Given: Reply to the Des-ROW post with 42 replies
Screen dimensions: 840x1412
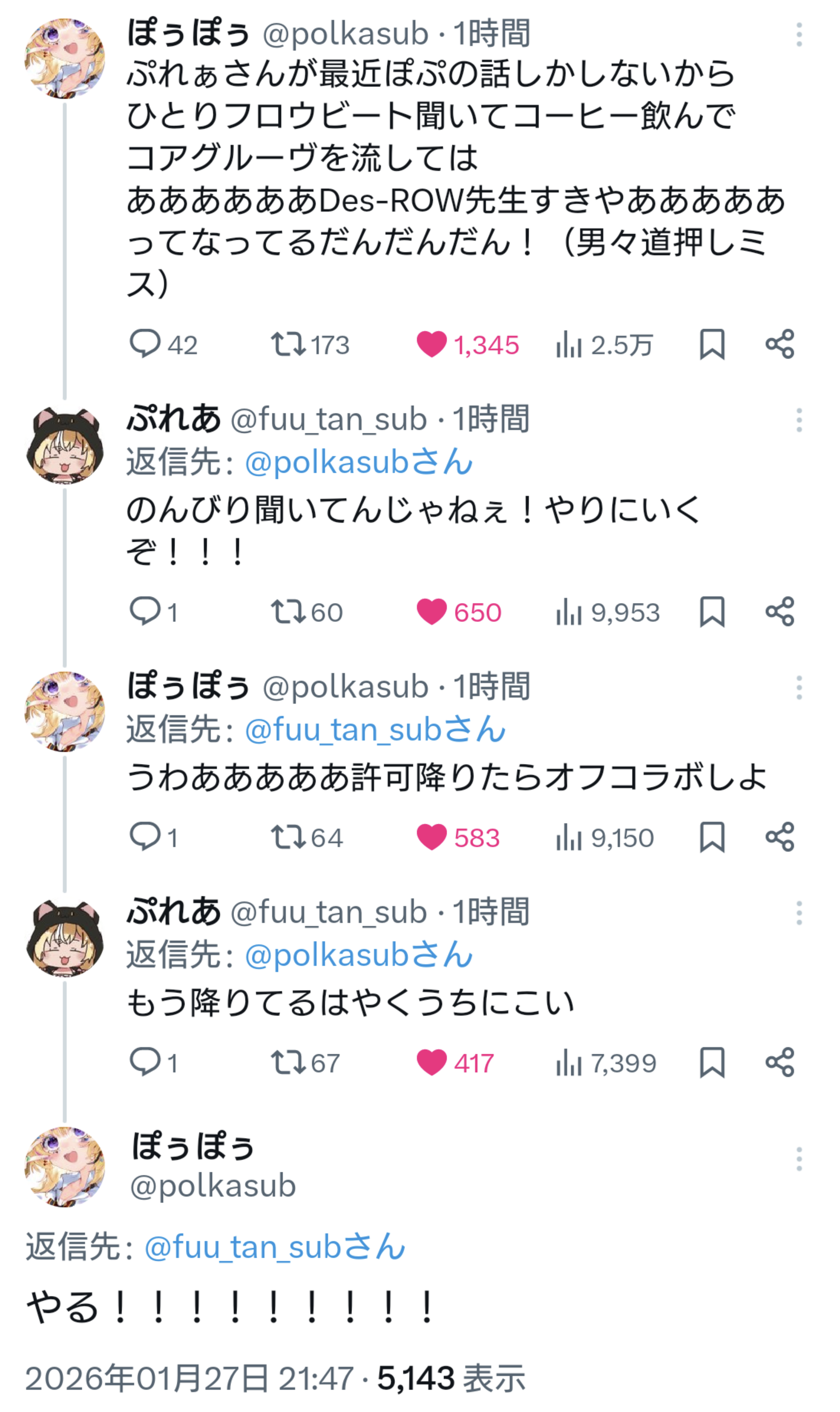Looking at the screenshot, I should (x=145, y=344).
